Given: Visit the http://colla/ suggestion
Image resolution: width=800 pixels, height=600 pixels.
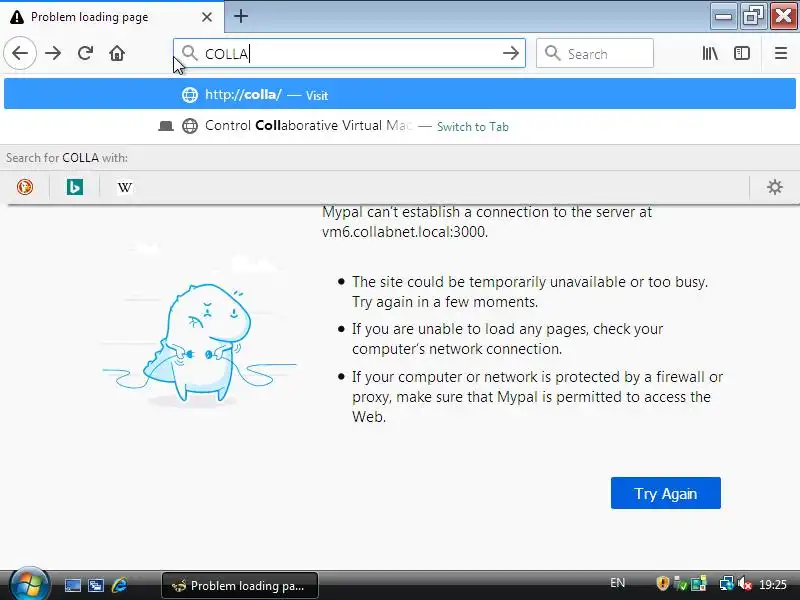Looking at the screenshot, I should click(400, 94).
